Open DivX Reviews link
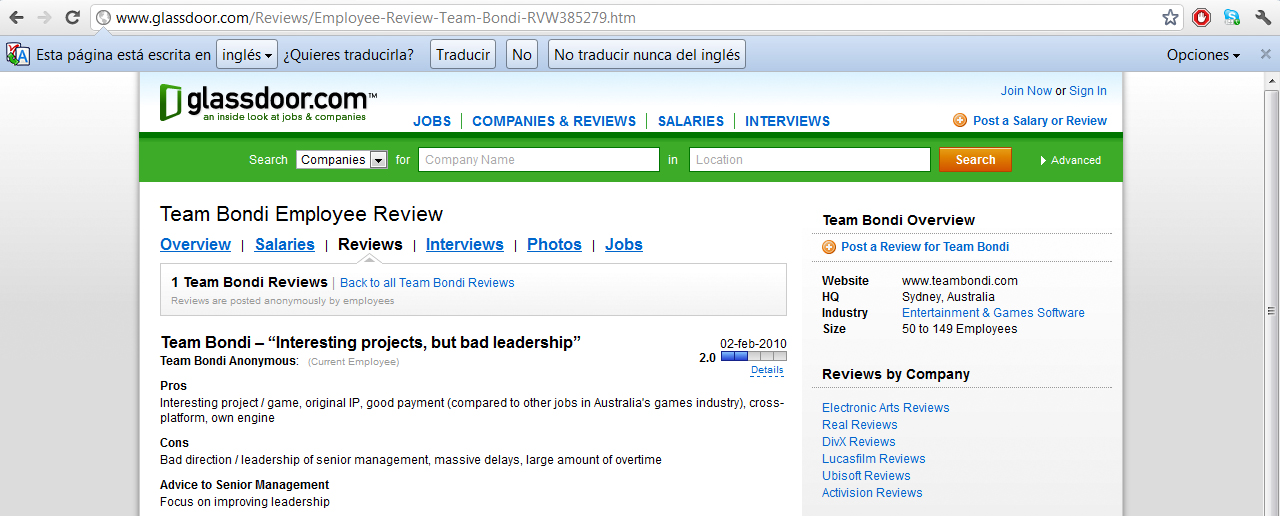 point(859,442)
